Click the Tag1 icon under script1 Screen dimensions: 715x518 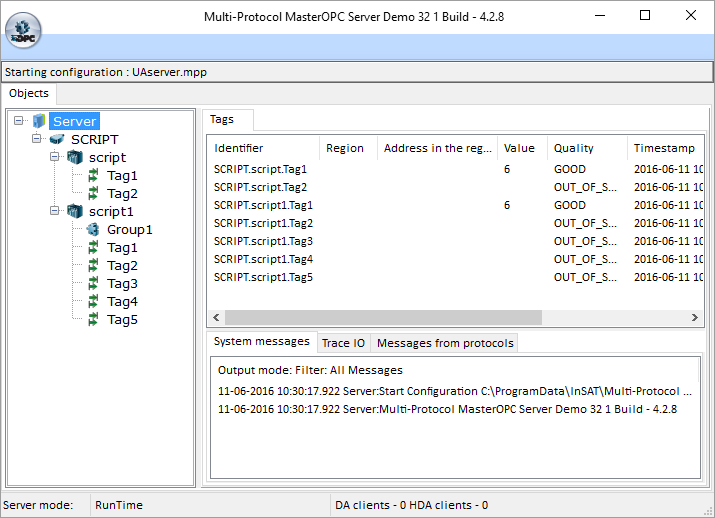[x=93, y=248]
